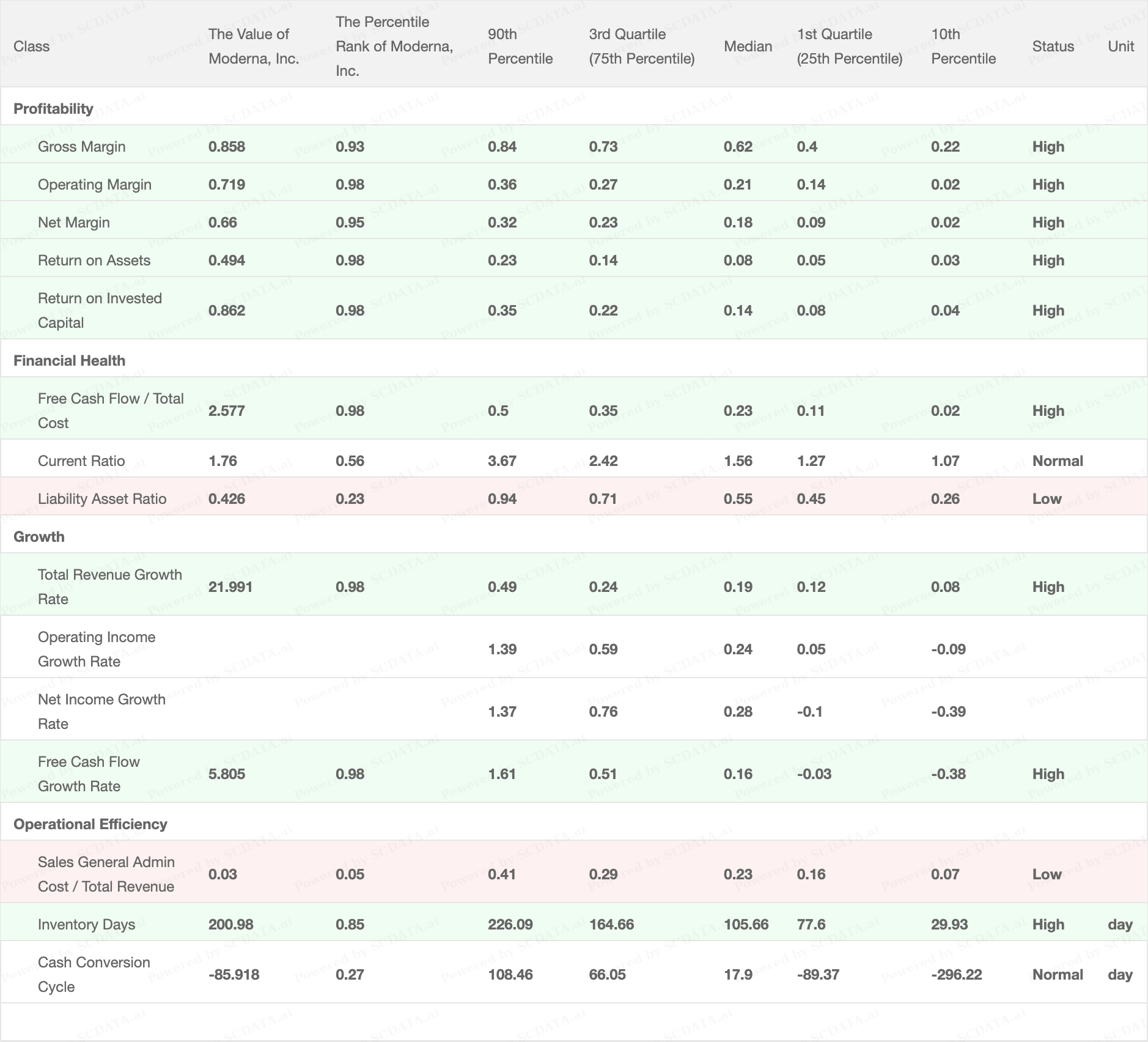Click the Cash Conversion Cycle row label
Screen dimensions: 1148x1042
tap(94, 975)
